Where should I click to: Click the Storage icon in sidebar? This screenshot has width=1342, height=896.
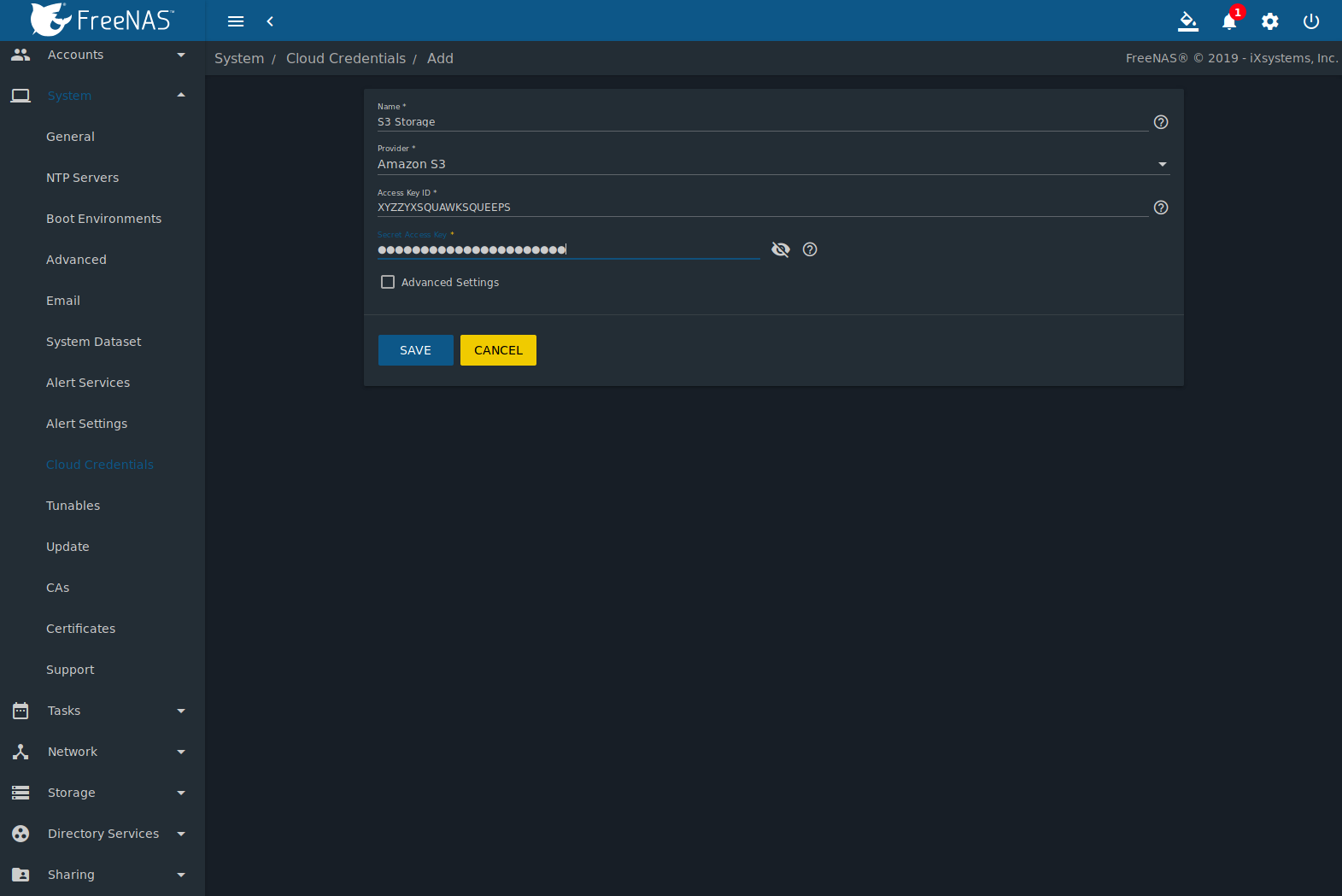pos(21,793)
